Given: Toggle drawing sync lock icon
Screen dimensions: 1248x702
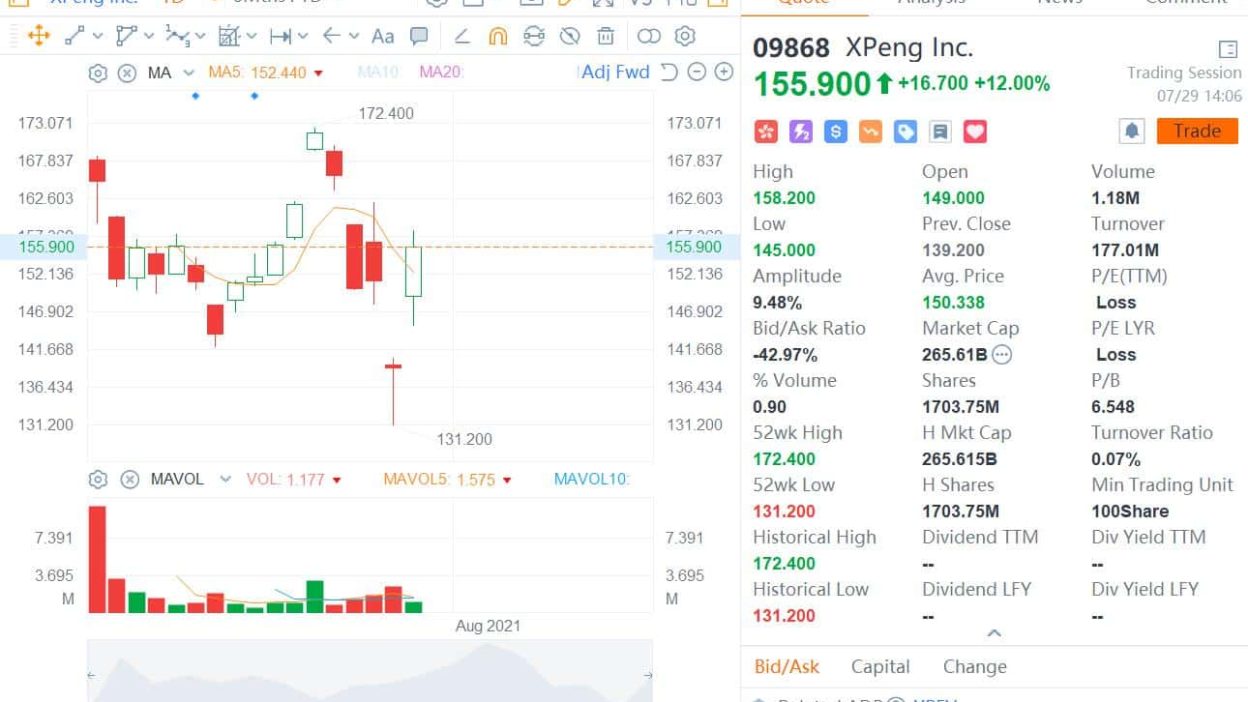Looking at the screenshot, I should [x=534, y=37].
